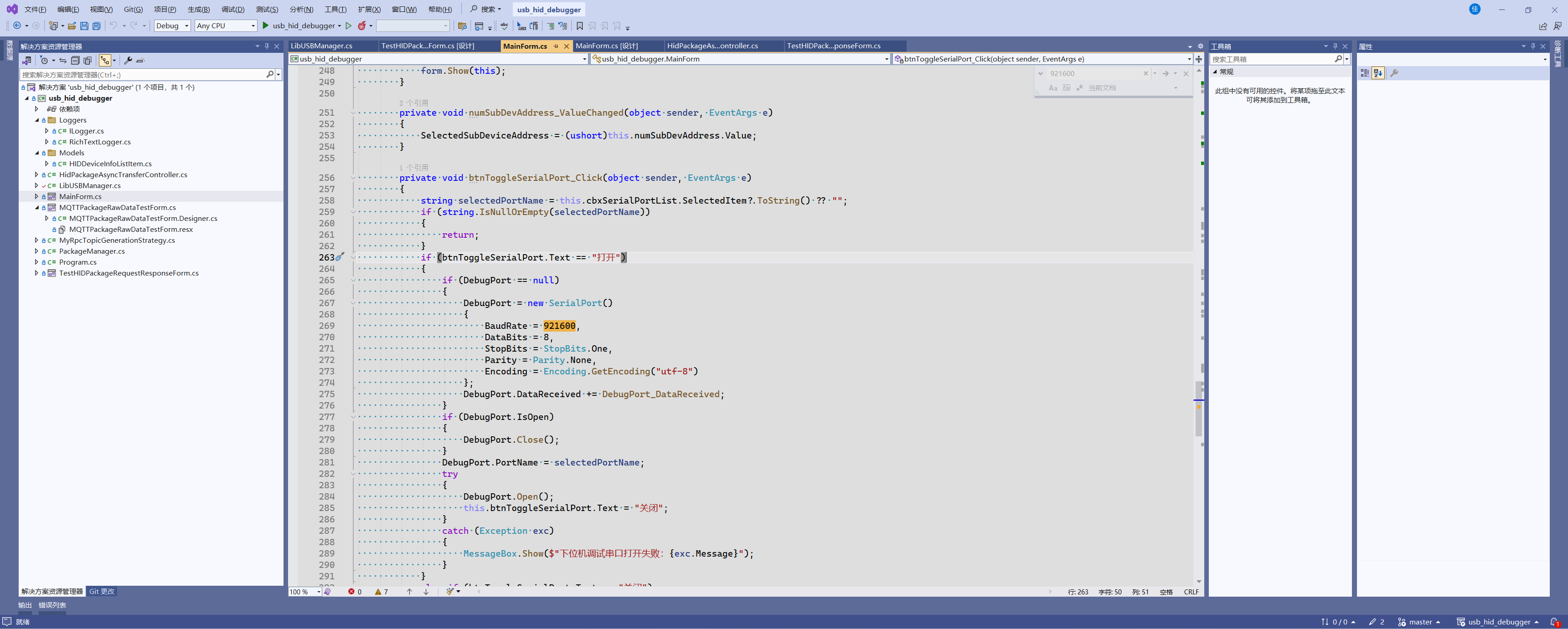Click usb_hid_debugger repository in status bar
The height and width of the screenshot is (629, 1568).
point(1497,622)
